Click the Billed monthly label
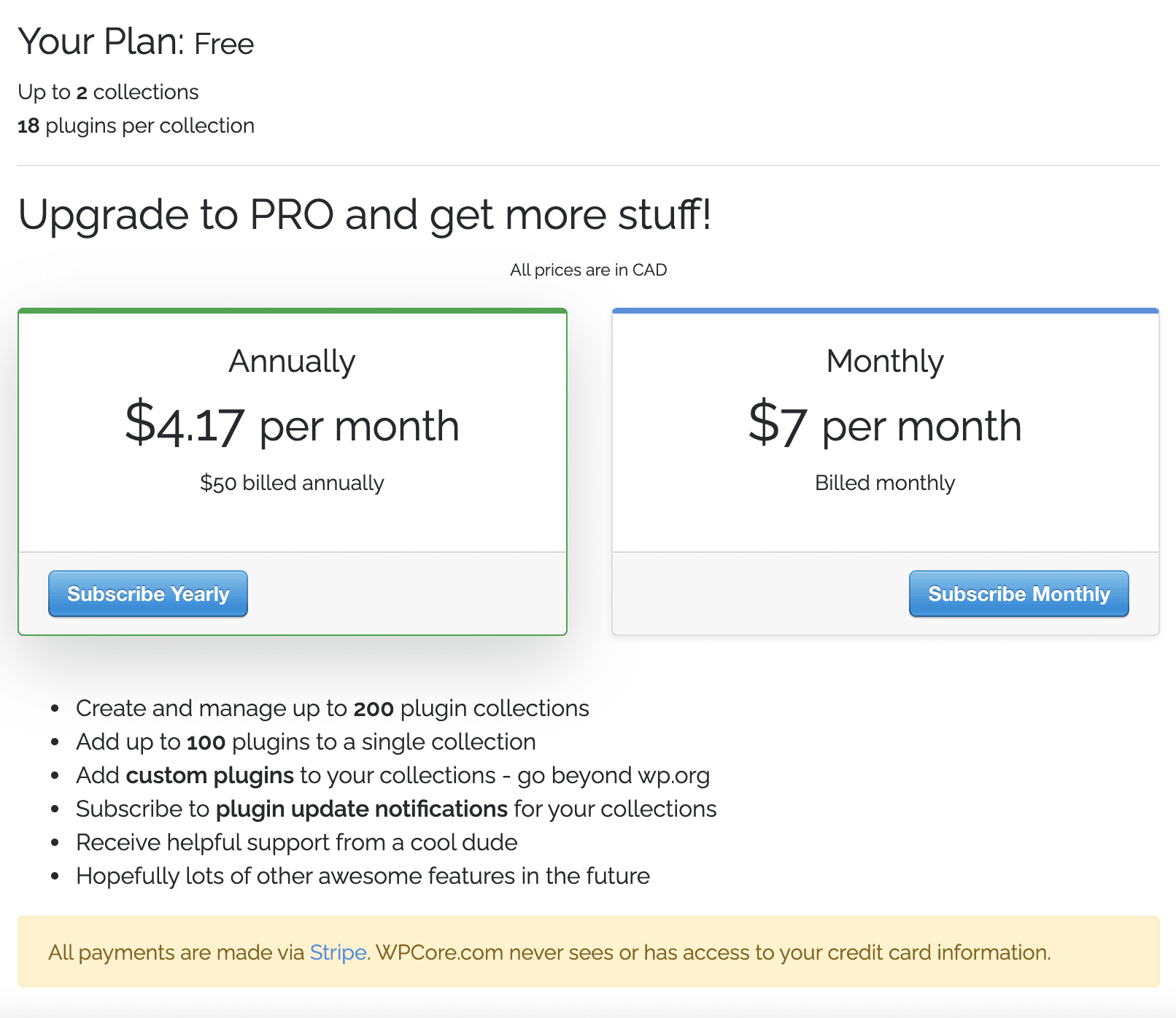 coord(885,482)
